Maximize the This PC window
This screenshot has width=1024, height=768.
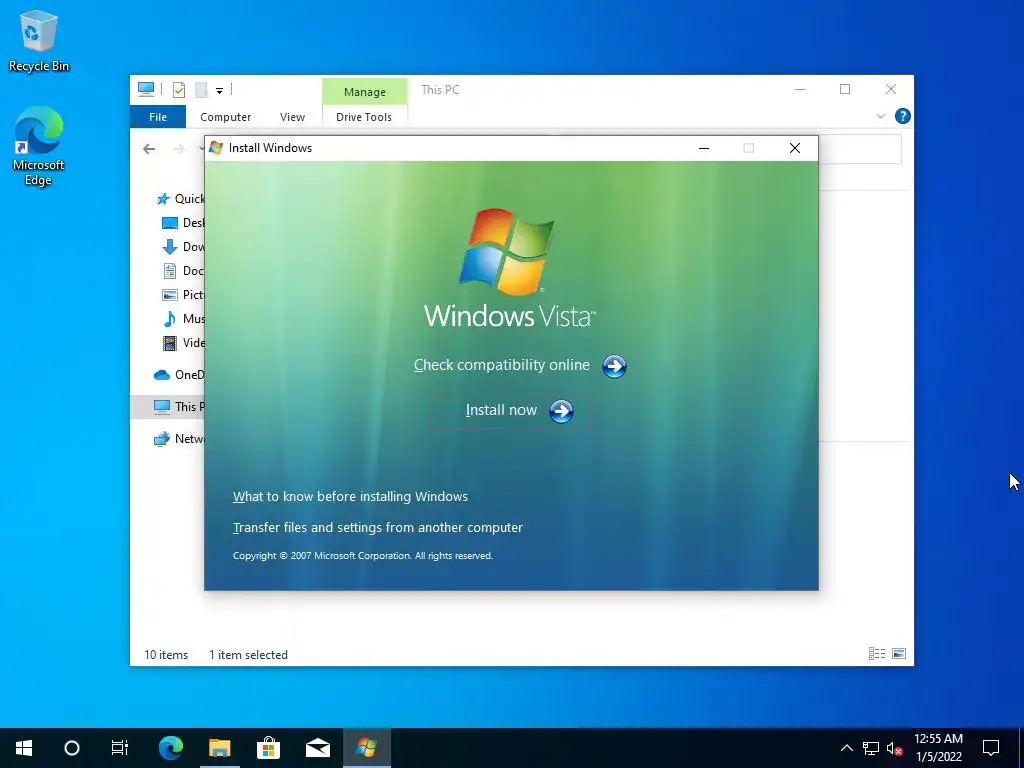pos(845,89)
